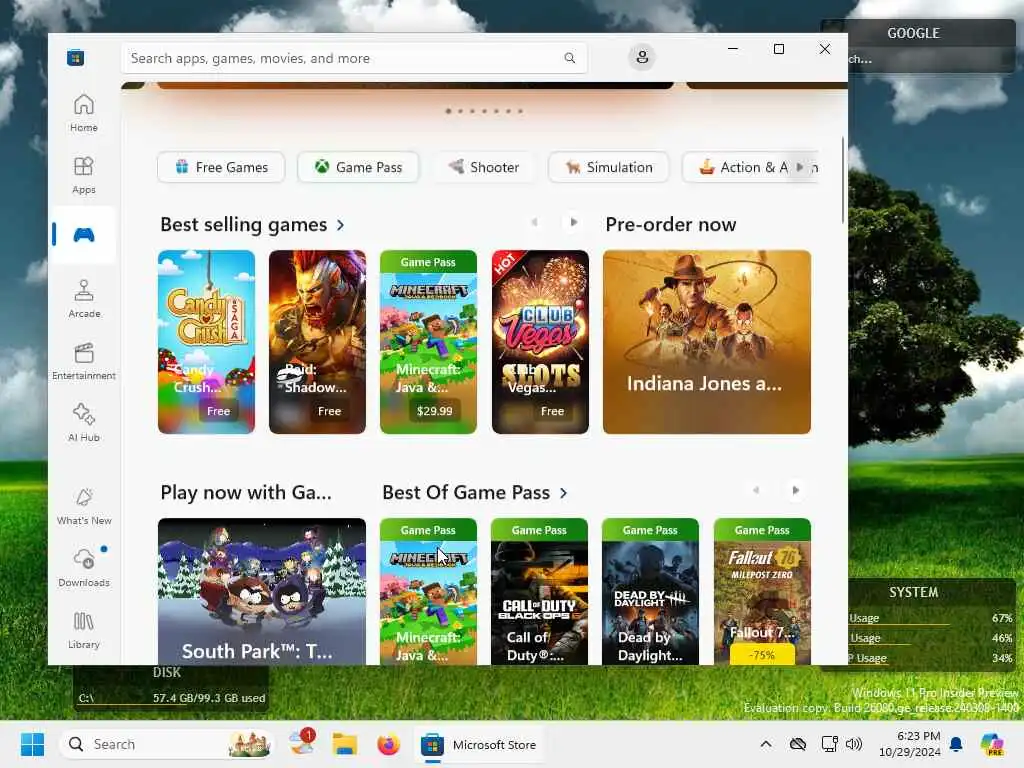1024x768 pixels.
Task: Open Raid: Shadow Legends game card
Action: point(317,342)
